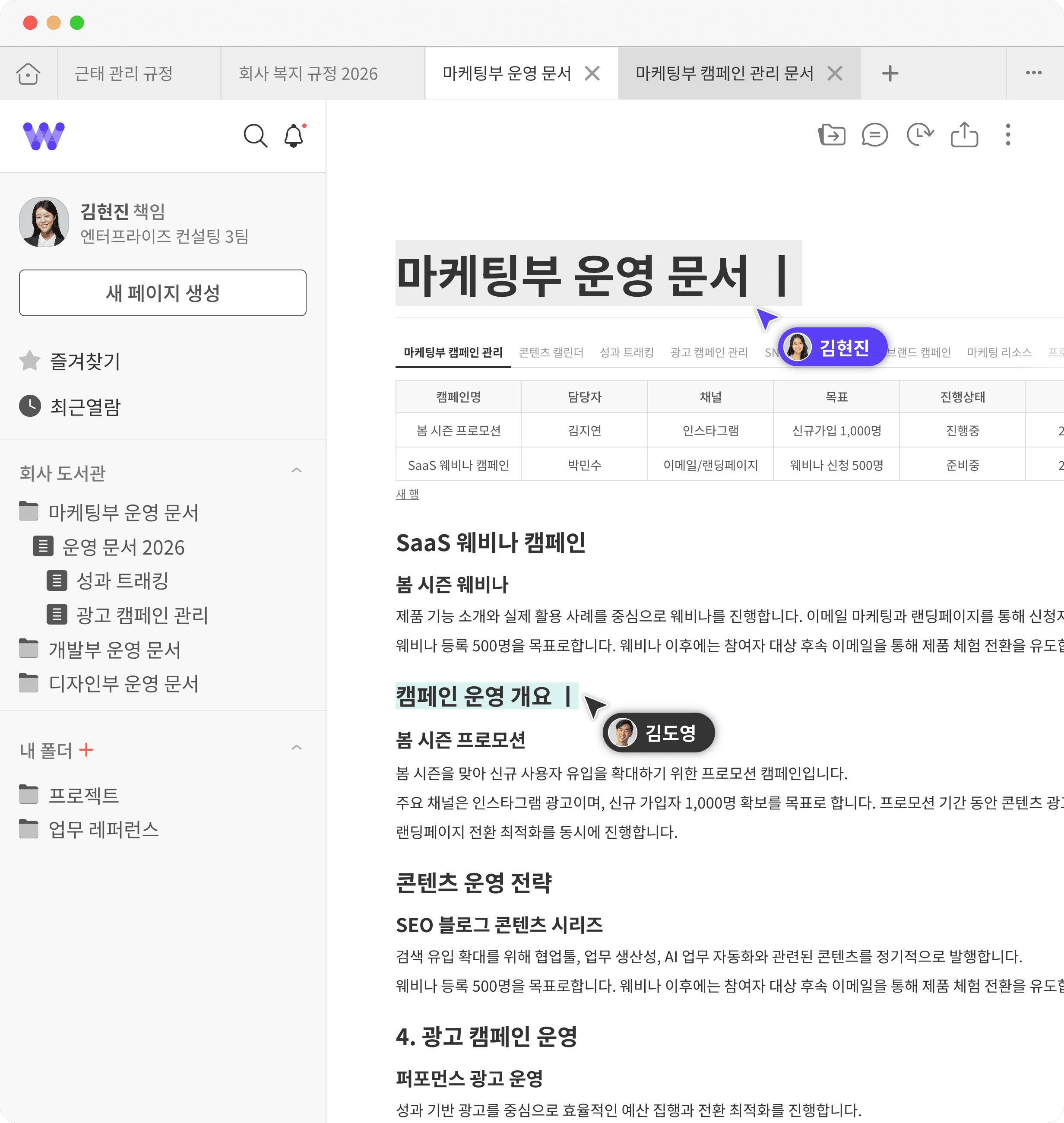Collapse the 내 폴더 section

(296, 748)
